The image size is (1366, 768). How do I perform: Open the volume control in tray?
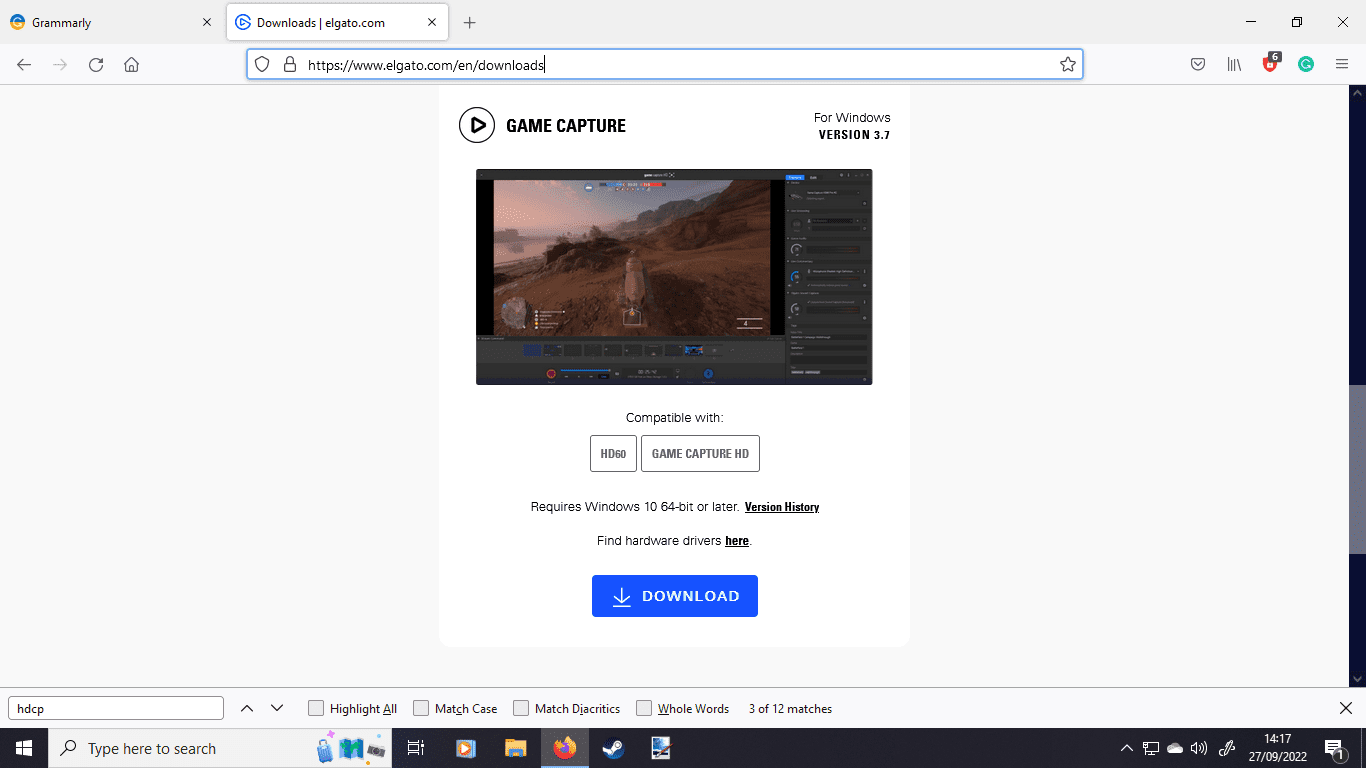(x=1199, y=748)
